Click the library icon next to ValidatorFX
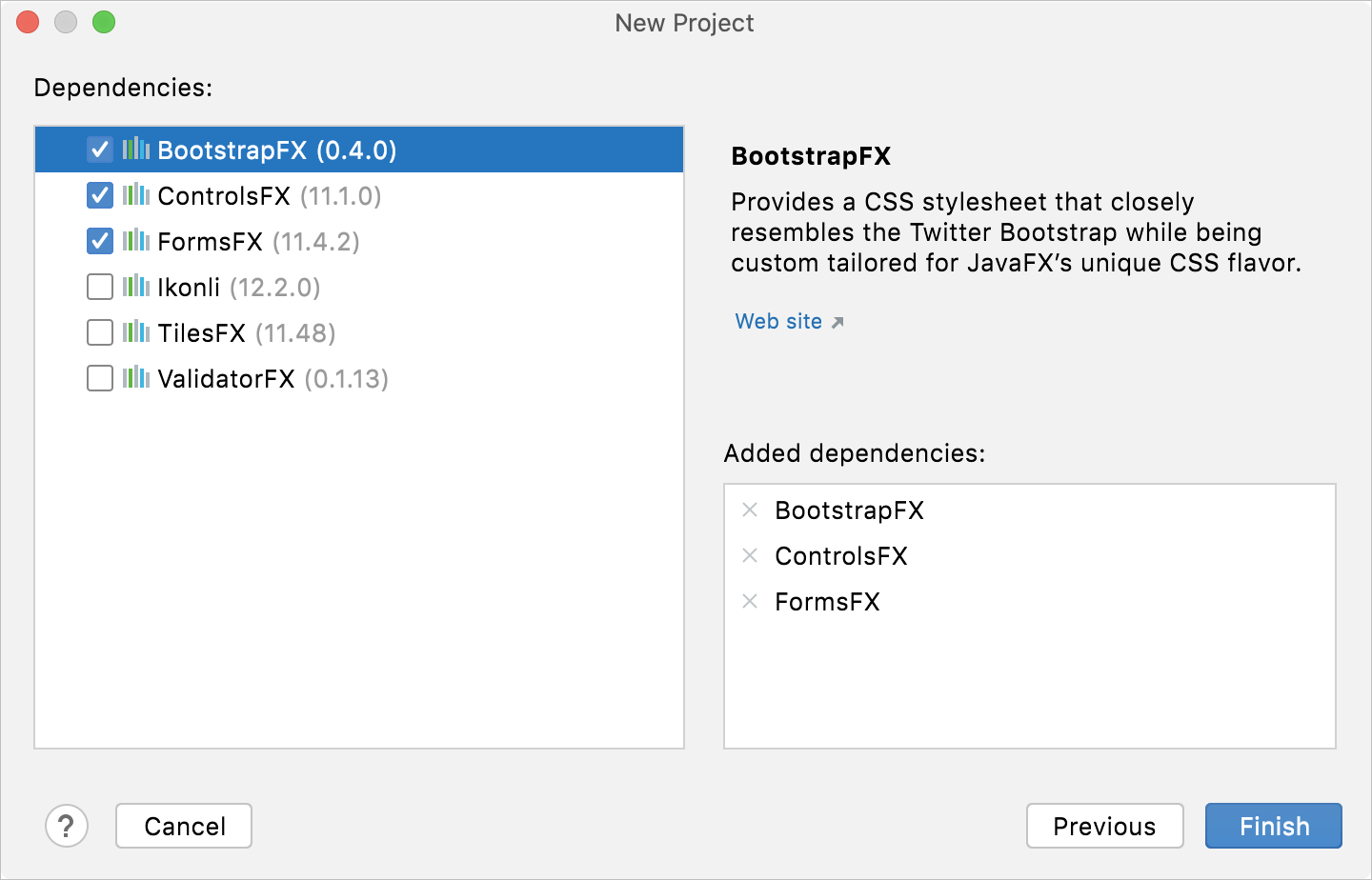 136,377
